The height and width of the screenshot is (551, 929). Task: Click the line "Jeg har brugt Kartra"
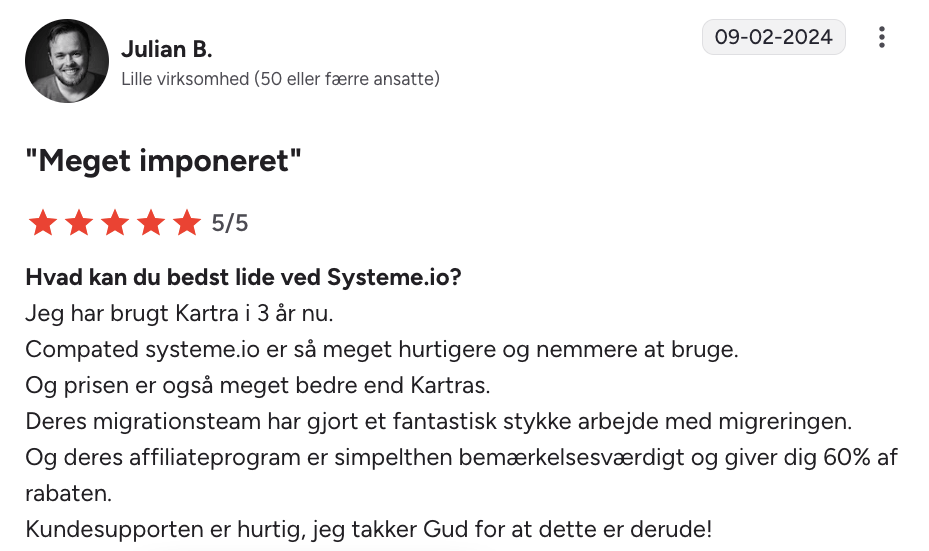(x=179, y=313)
